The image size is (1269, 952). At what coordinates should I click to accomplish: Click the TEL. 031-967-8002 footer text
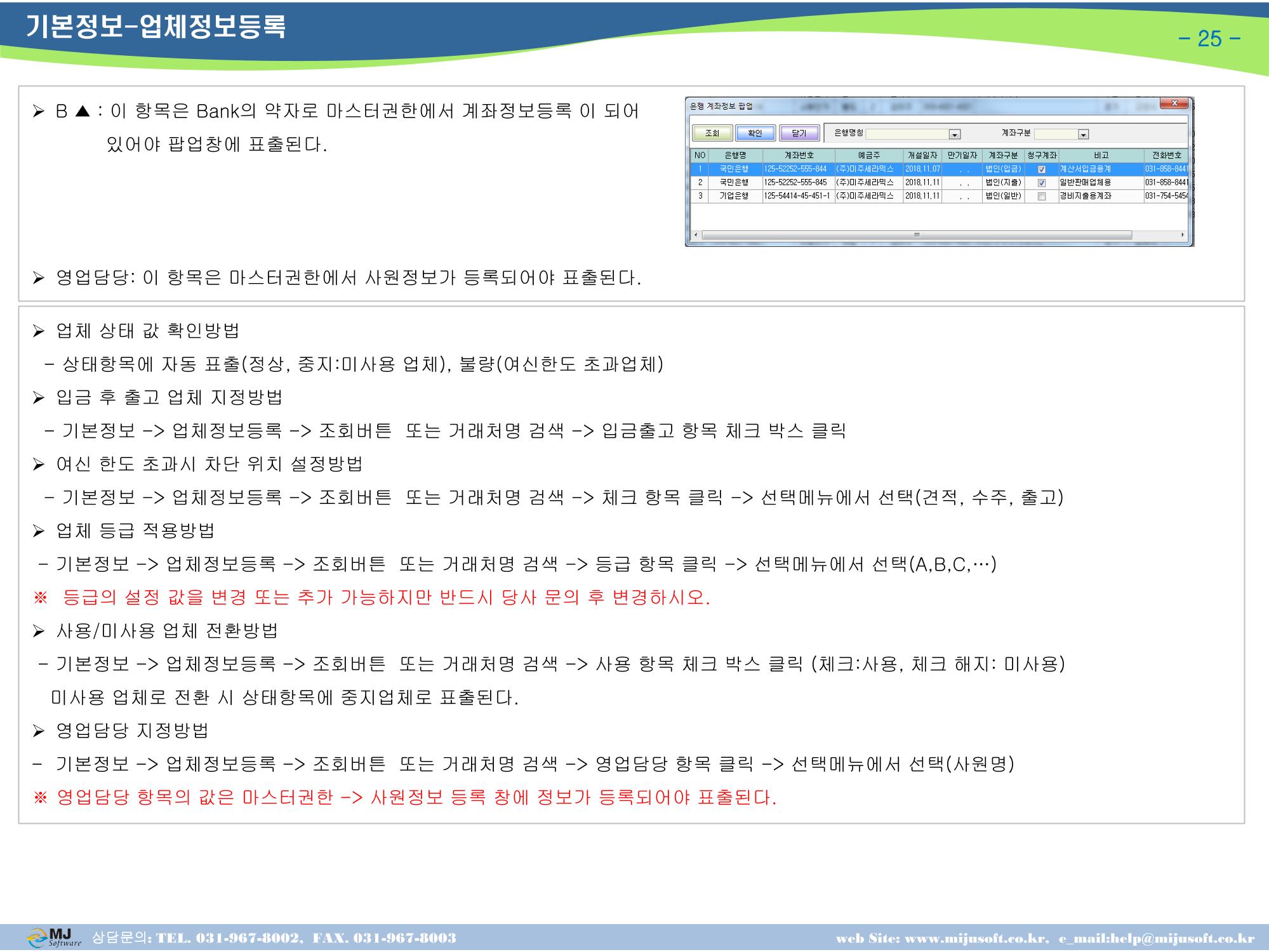click(x=227, y=939)
